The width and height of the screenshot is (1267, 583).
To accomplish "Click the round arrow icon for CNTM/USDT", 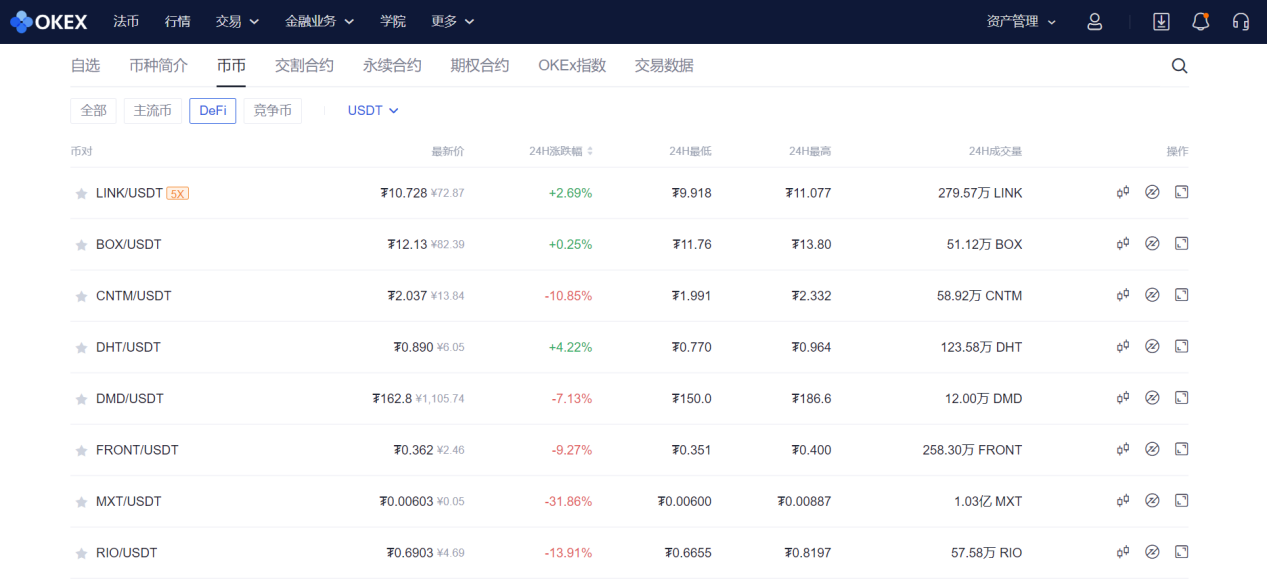I will [x=1152, y=295].
